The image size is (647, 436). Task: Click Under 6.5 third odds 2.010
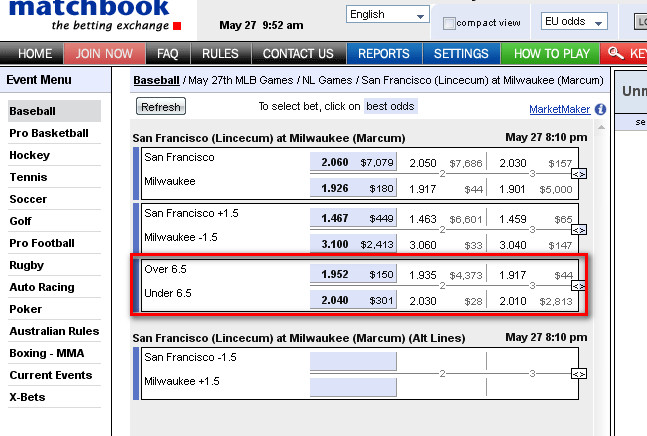point(512,301)
